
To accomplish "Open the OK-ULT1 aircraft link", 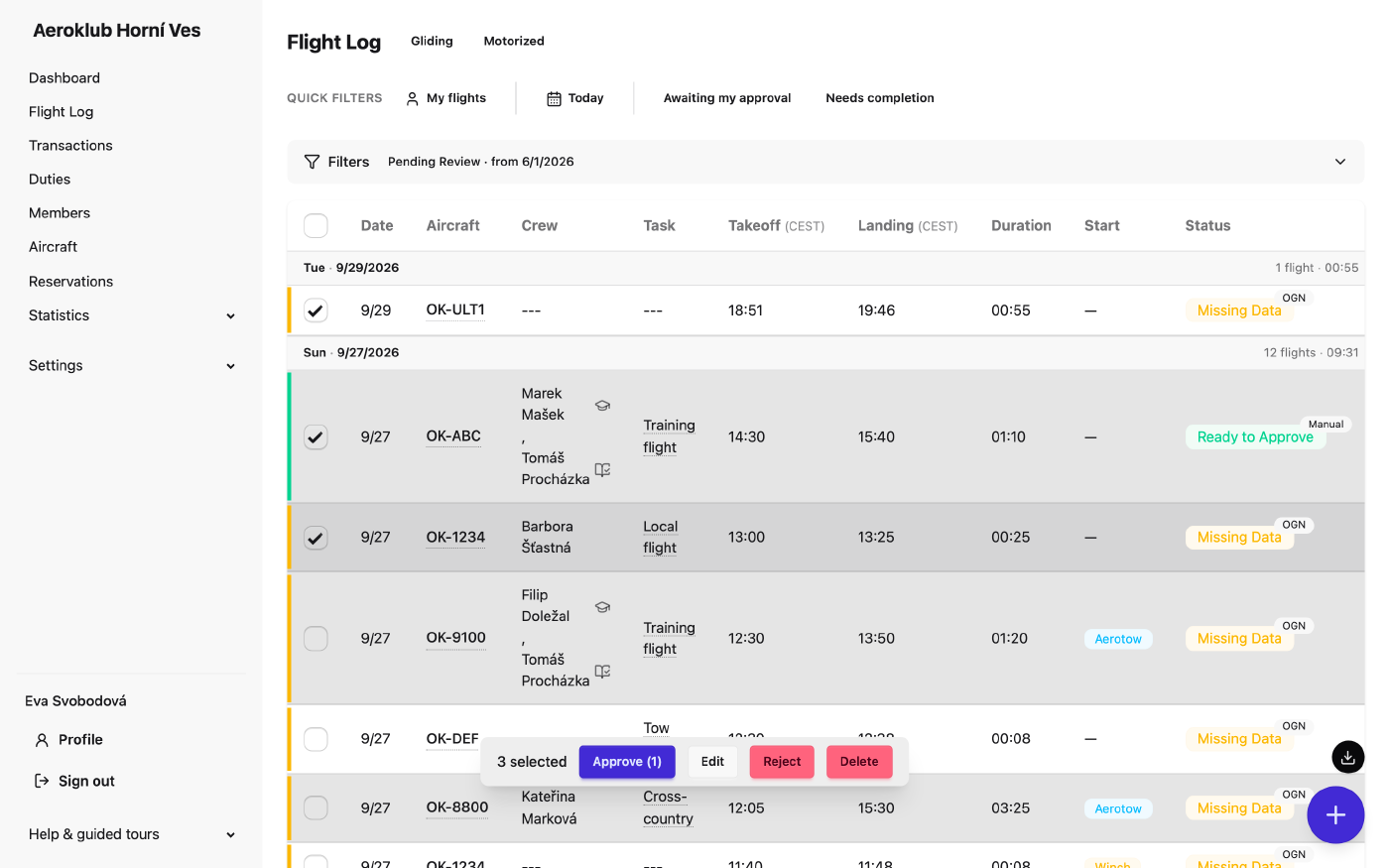I will (x=455, y=310).
